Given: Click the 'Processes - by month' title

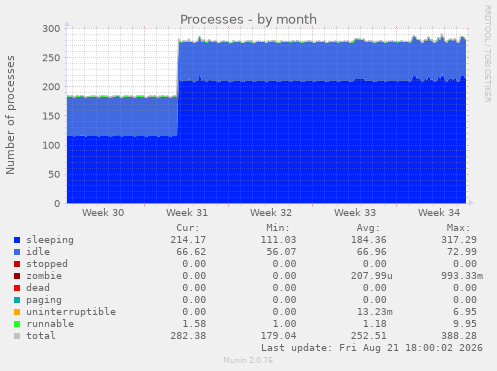Looking at the screenshot, I should point(248,19).
